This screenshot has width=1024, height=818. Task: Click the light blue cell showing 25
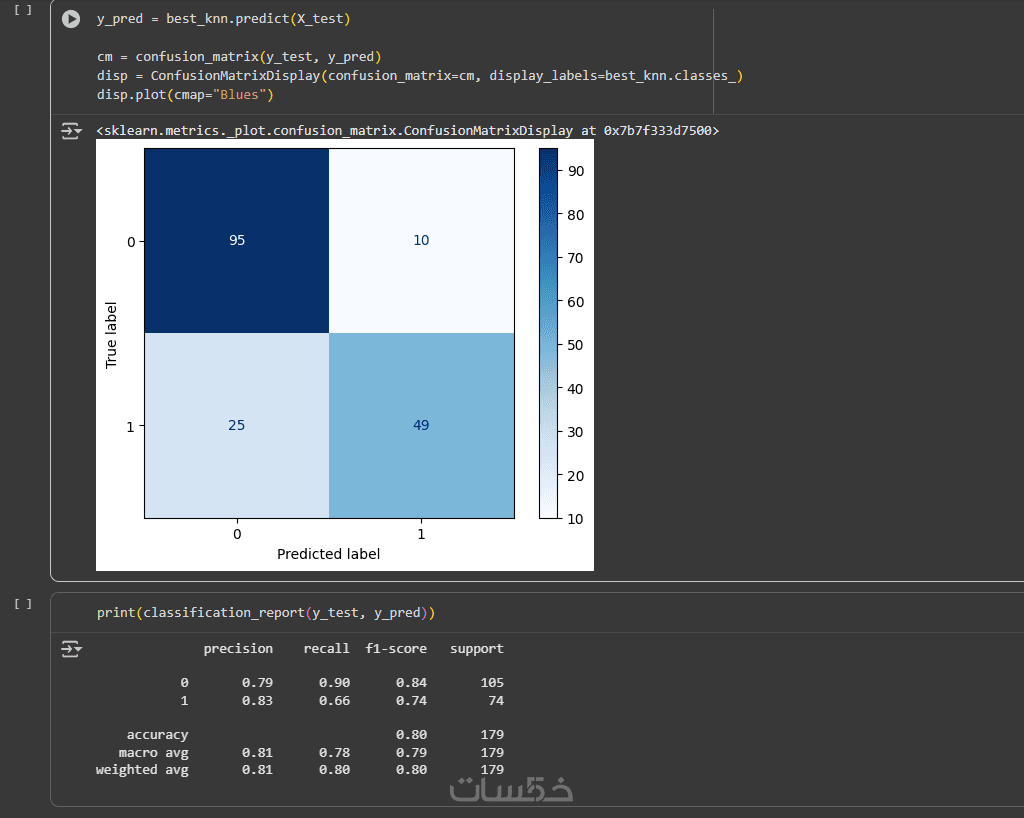coord(237,425)
